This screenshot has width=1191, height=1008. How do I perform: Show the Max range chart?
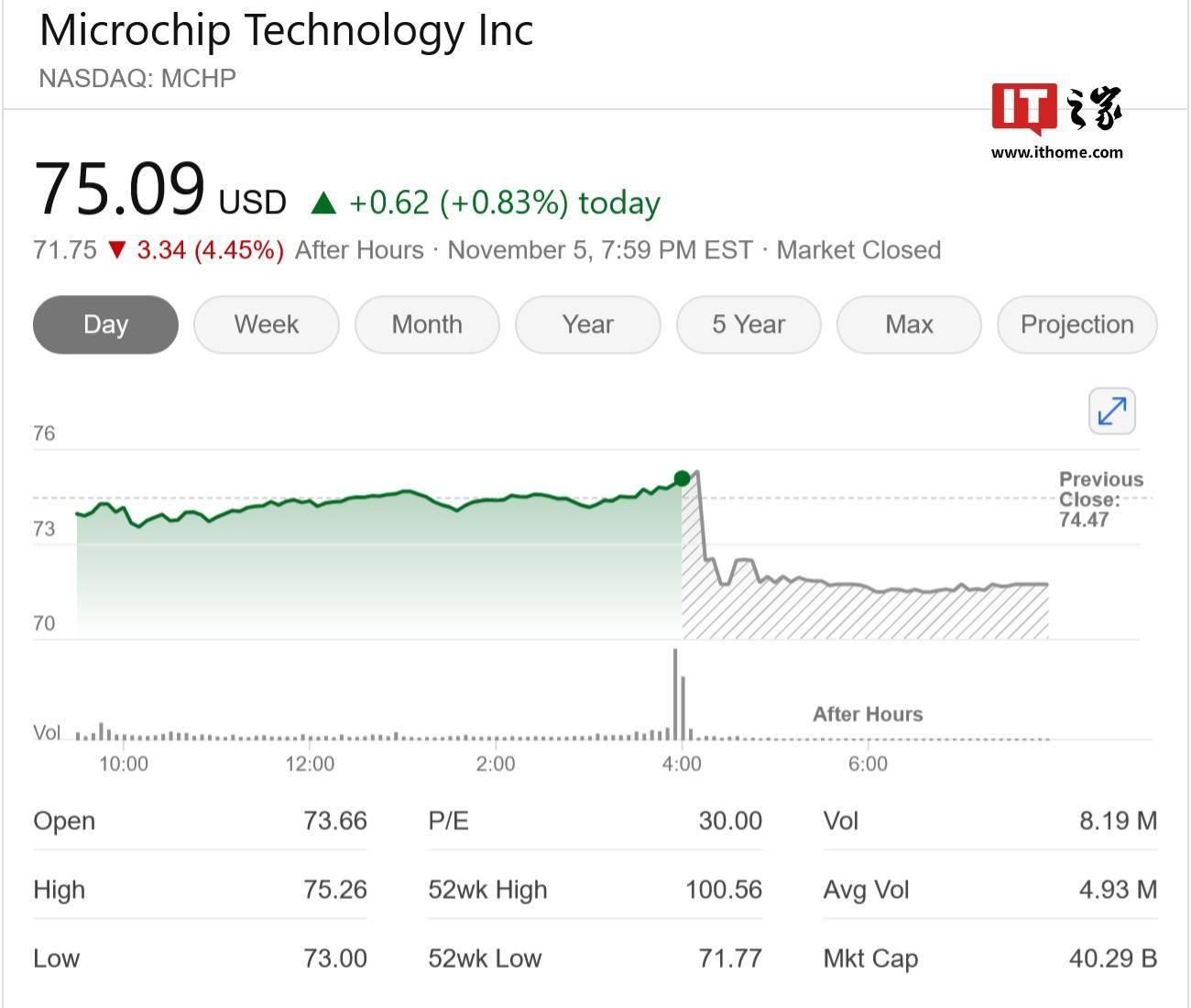[909, 324]
